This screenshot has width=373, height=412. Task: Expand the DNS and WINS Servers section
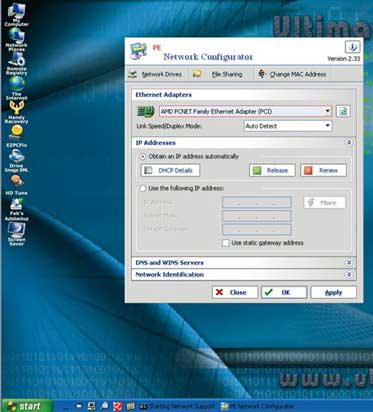pyautogui.click(x=349, y=263)
